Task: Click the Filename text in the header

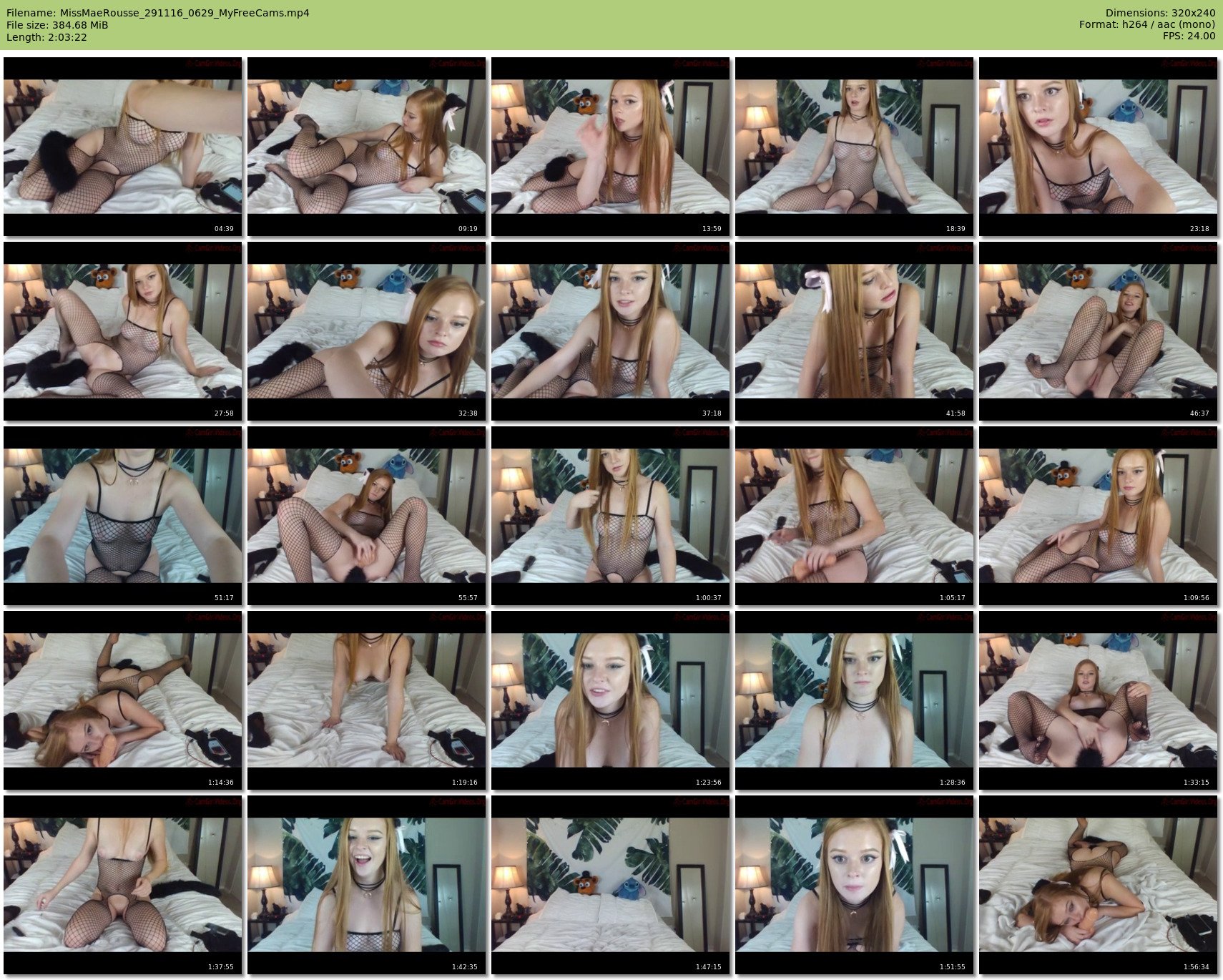Action: [x=157, y=13]
